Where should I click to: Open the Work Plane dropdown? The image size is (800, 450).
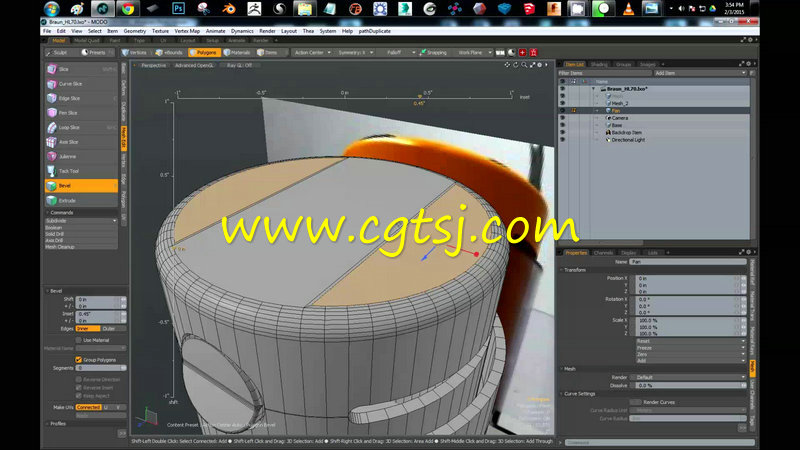[474, 53]
